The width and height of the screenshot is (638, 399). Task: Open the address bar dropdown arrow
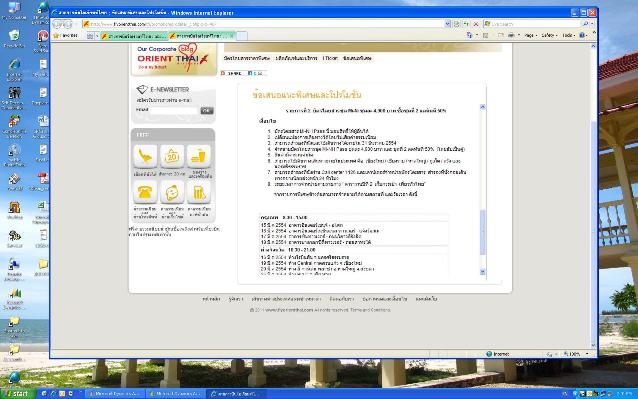pyautogui.click(x=448, y=24)
